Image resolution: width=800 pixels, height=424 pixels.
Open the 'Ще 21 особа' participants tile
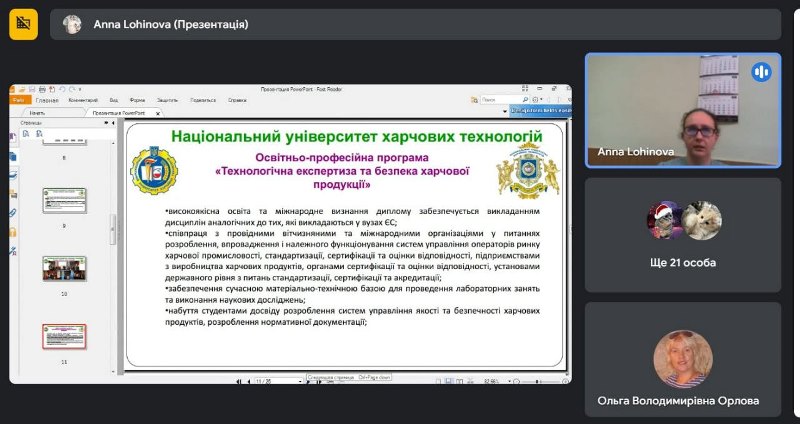click(683, 235)
